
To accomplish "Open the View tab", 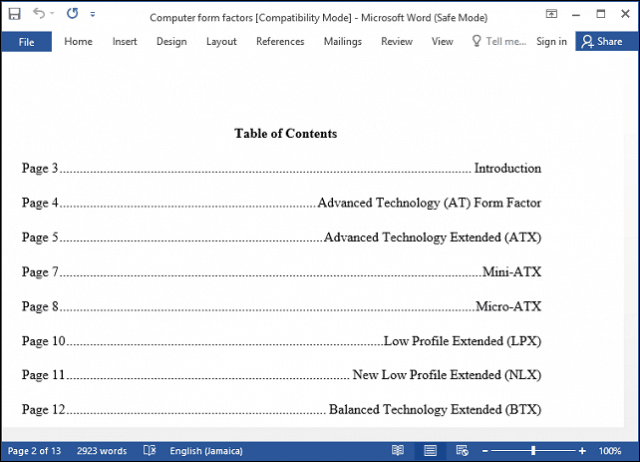I will (442, 42).
